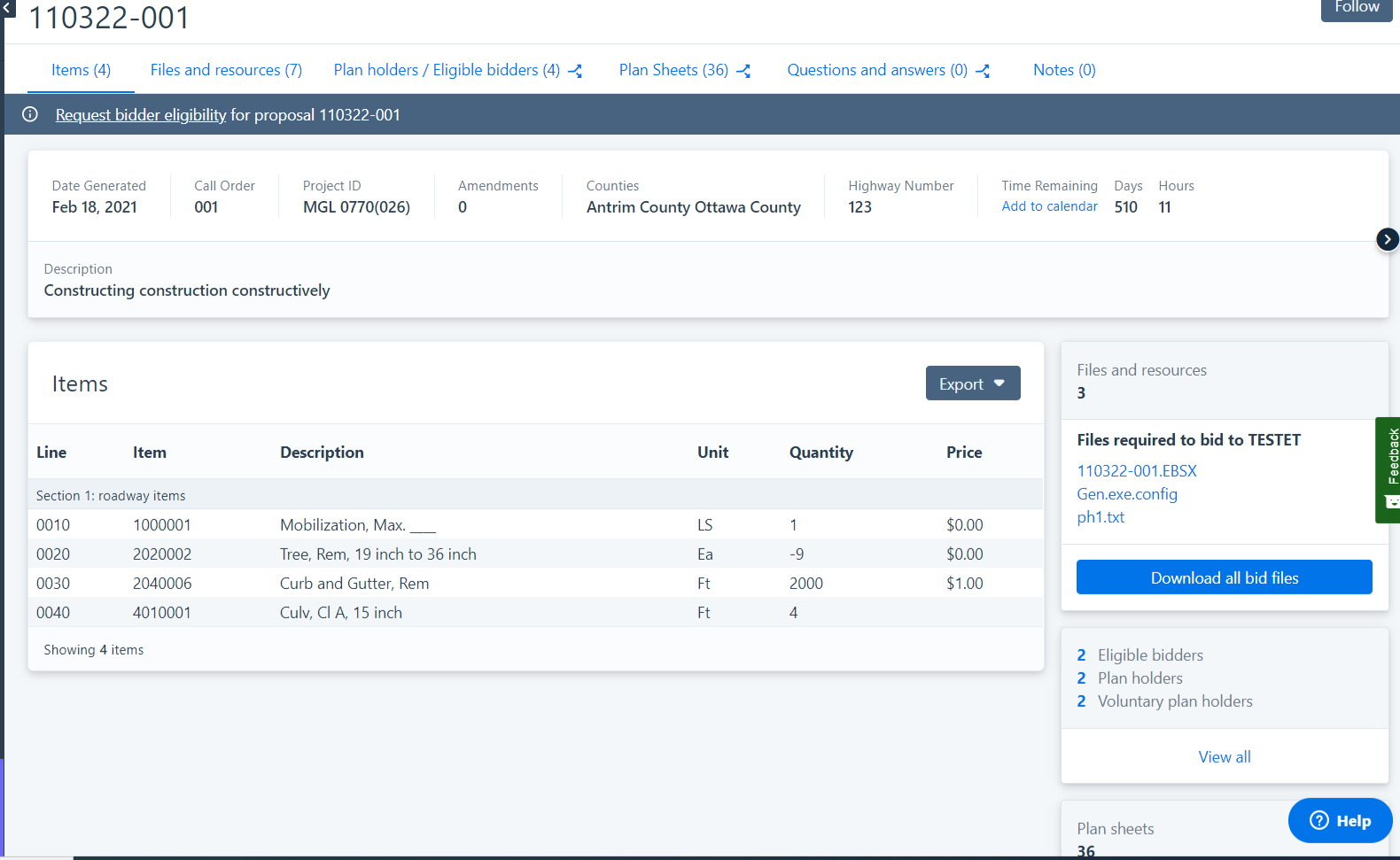Click share icon beside Plan holders tab
This screenshot has height=860, width=1400.
coord(575,71)
